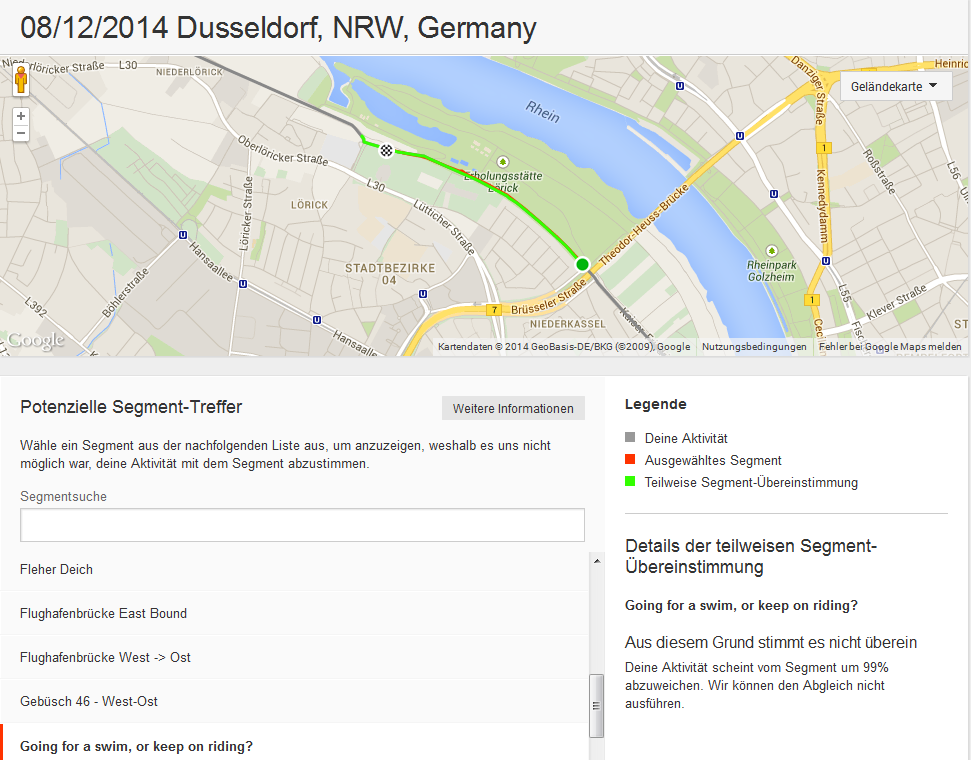Click green Teilweise Segment-Übereinstimmung swatch
Viewport: 971px width, 760px height.
[630, 481]
